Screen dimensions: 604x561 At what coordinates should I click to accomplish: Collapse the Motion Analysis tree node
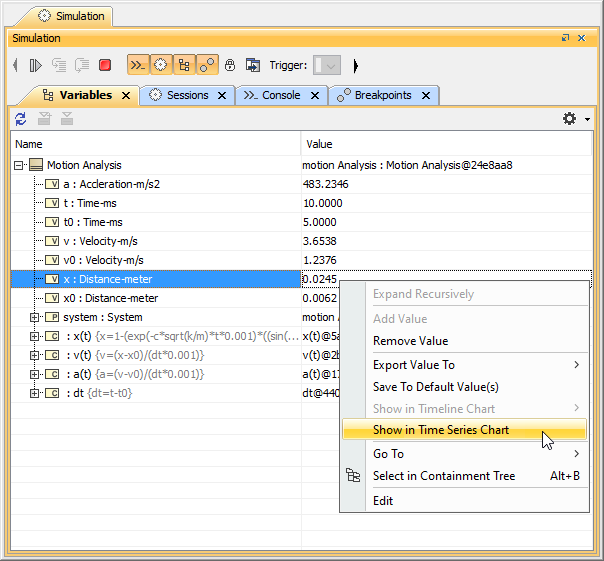pos(18,165)
